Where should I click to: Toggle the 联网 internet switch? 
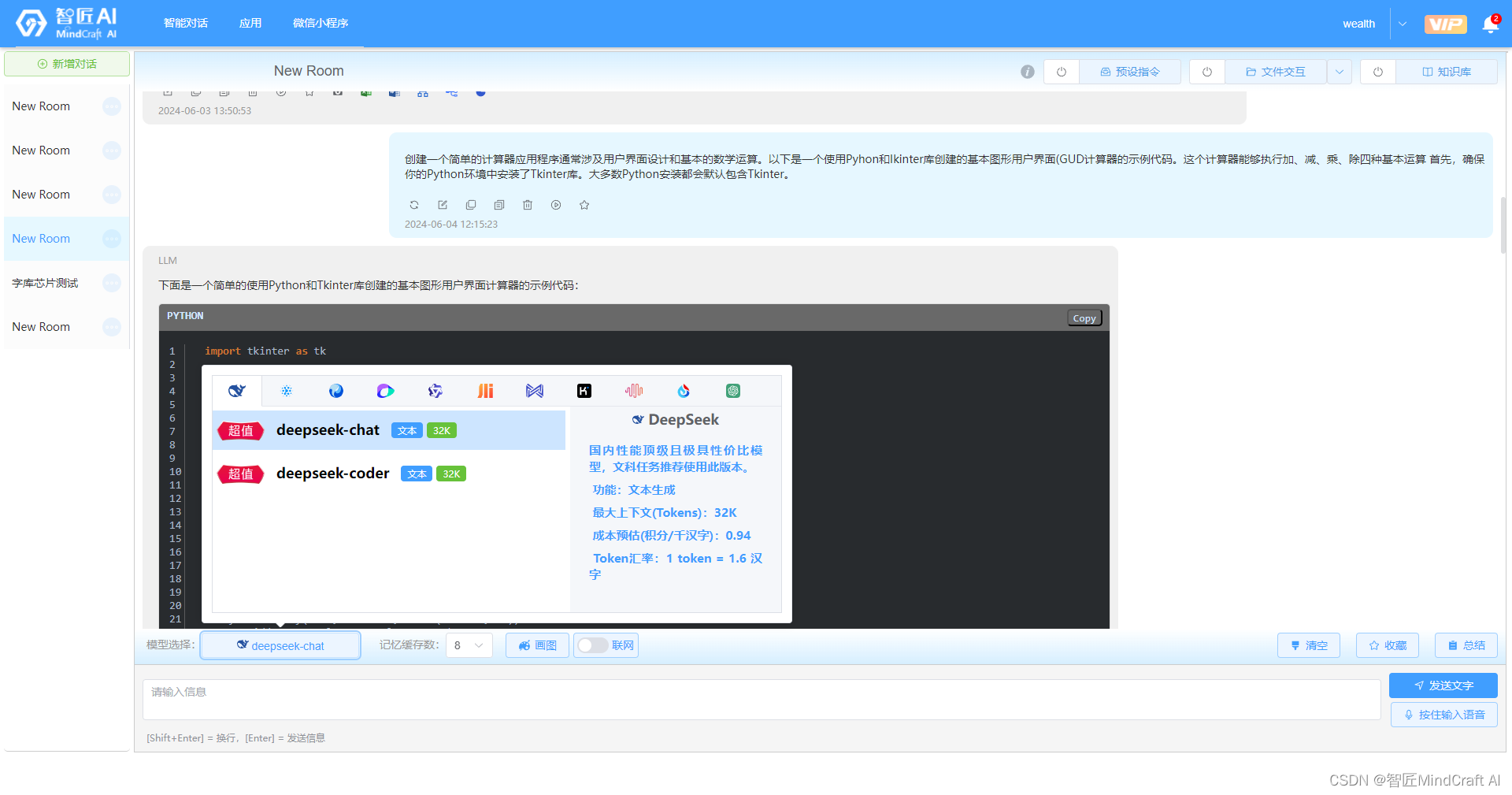pos(593,645)
